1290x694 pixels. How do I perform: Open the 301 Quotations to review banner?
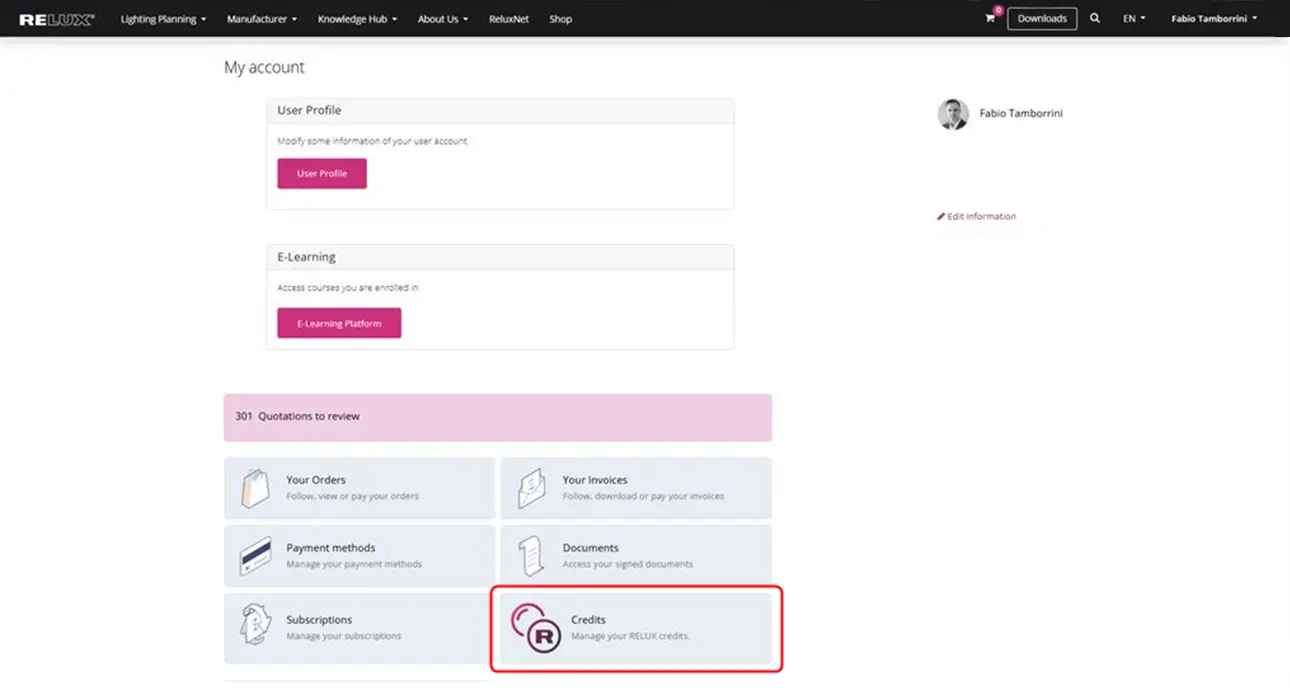[x=498, y=416]
